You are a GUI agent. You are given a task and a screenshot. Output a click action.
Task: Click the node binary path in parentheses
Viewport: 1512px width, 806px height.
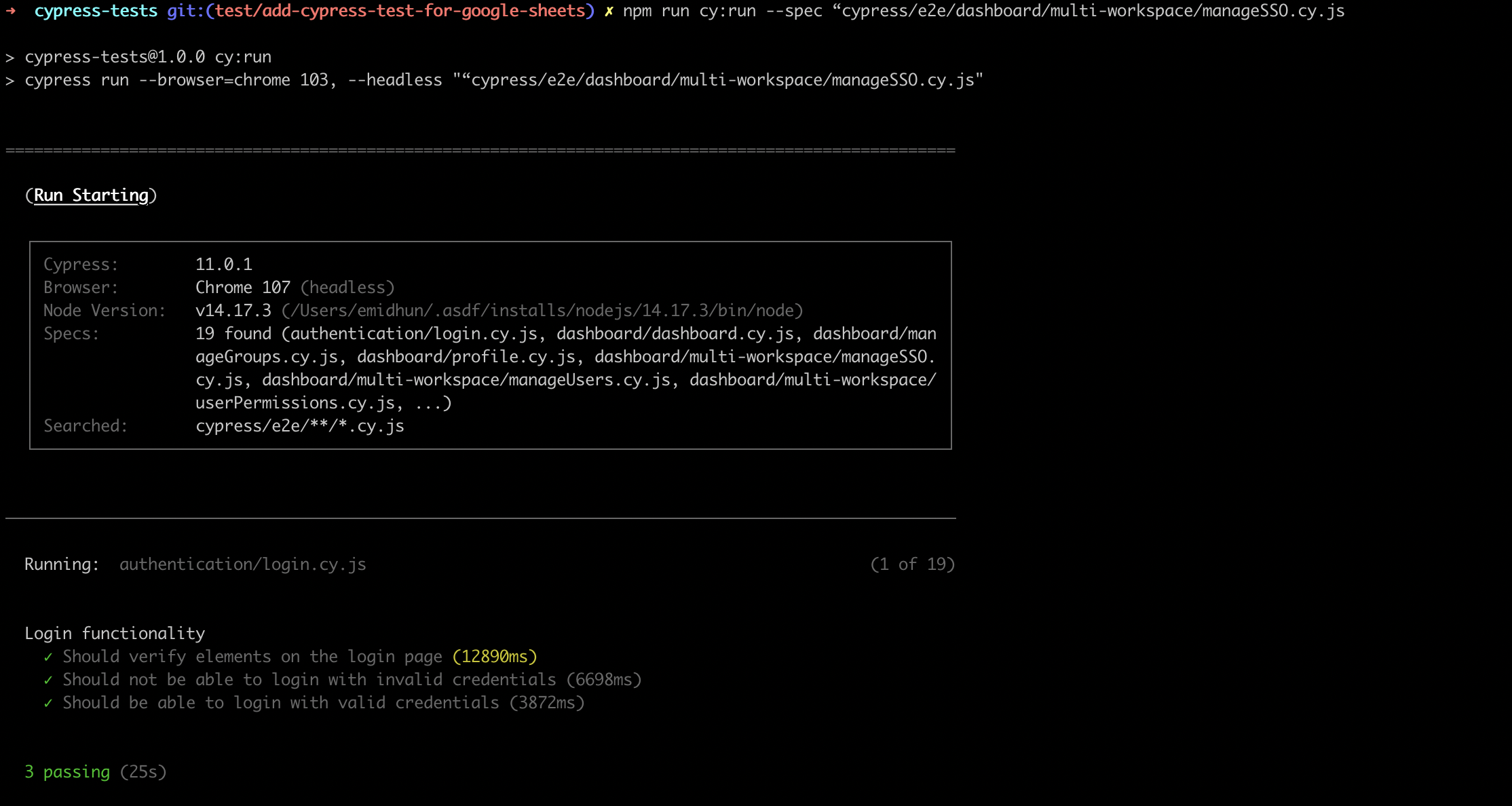tap(542, 311)
